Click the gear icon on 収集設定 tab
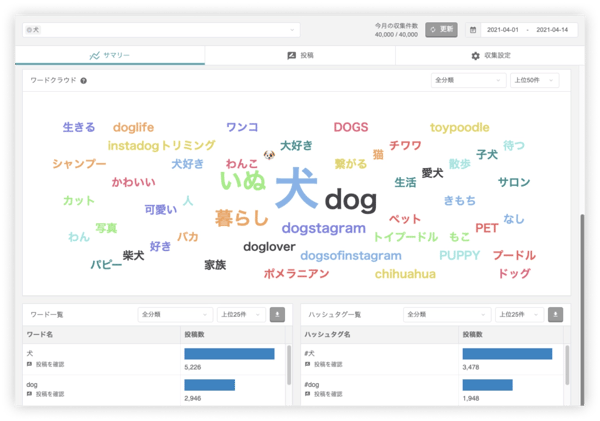The image size is (600, 421). tap(475, 56)
